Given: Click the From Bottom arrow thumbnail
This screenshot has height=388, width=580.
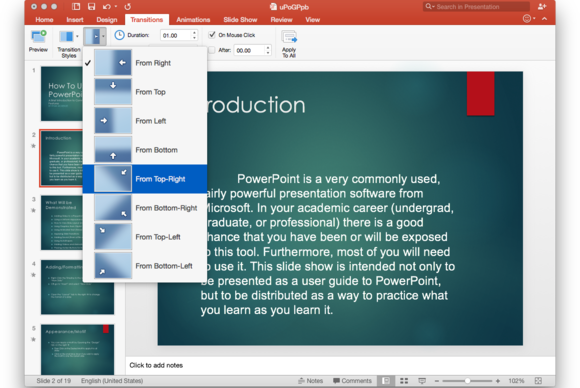Looking at the screenshot, I should [113, 150].
